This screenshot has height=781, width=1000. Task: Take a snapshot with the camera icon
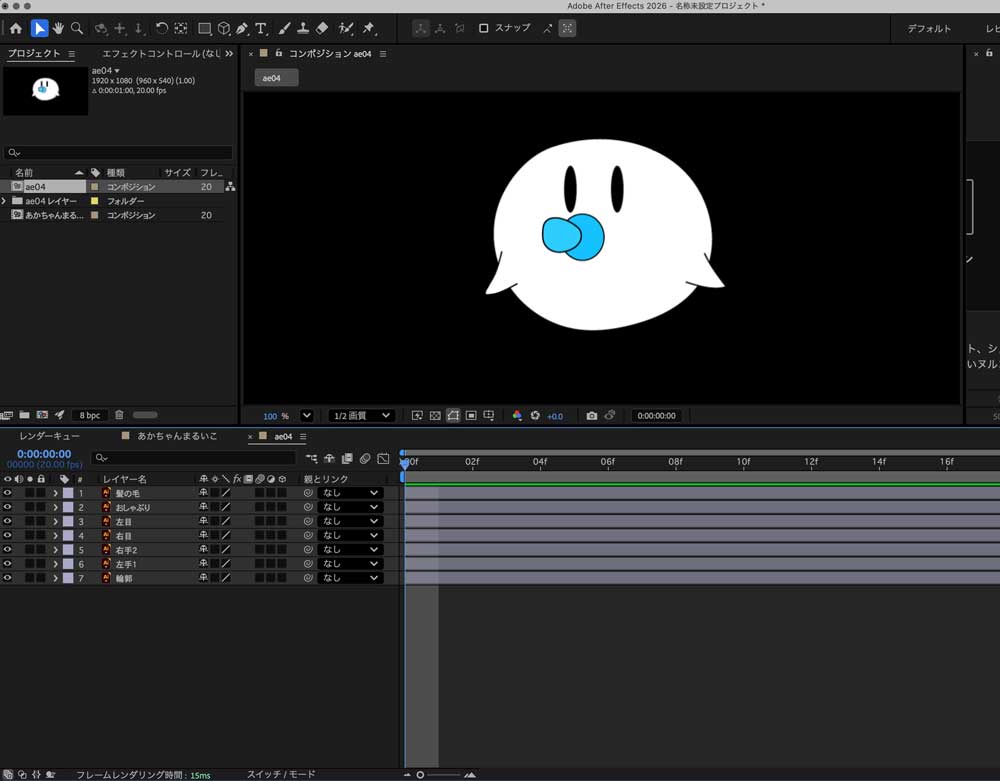coord(593,415)
